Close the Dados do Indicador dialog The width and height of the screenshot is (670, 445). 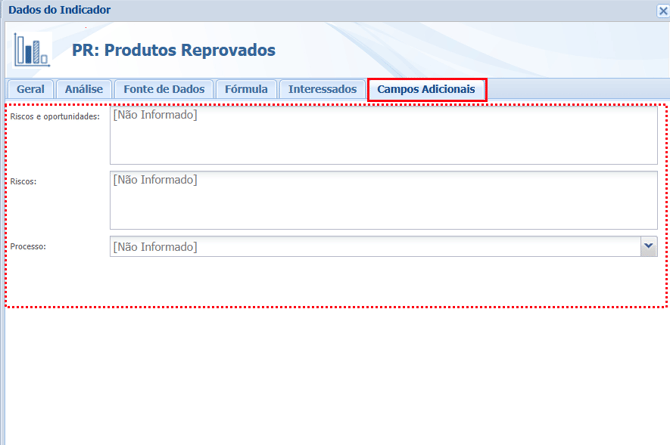coord(662,10)
